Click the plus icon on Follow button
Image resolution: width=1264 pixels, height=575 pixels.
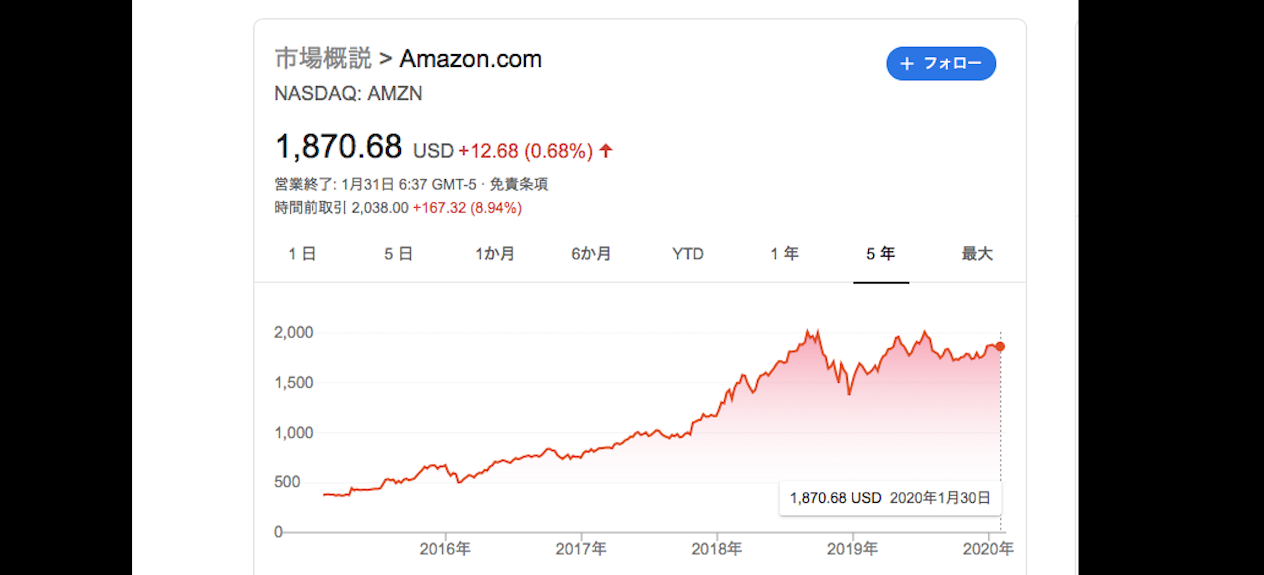coord(907,64)
